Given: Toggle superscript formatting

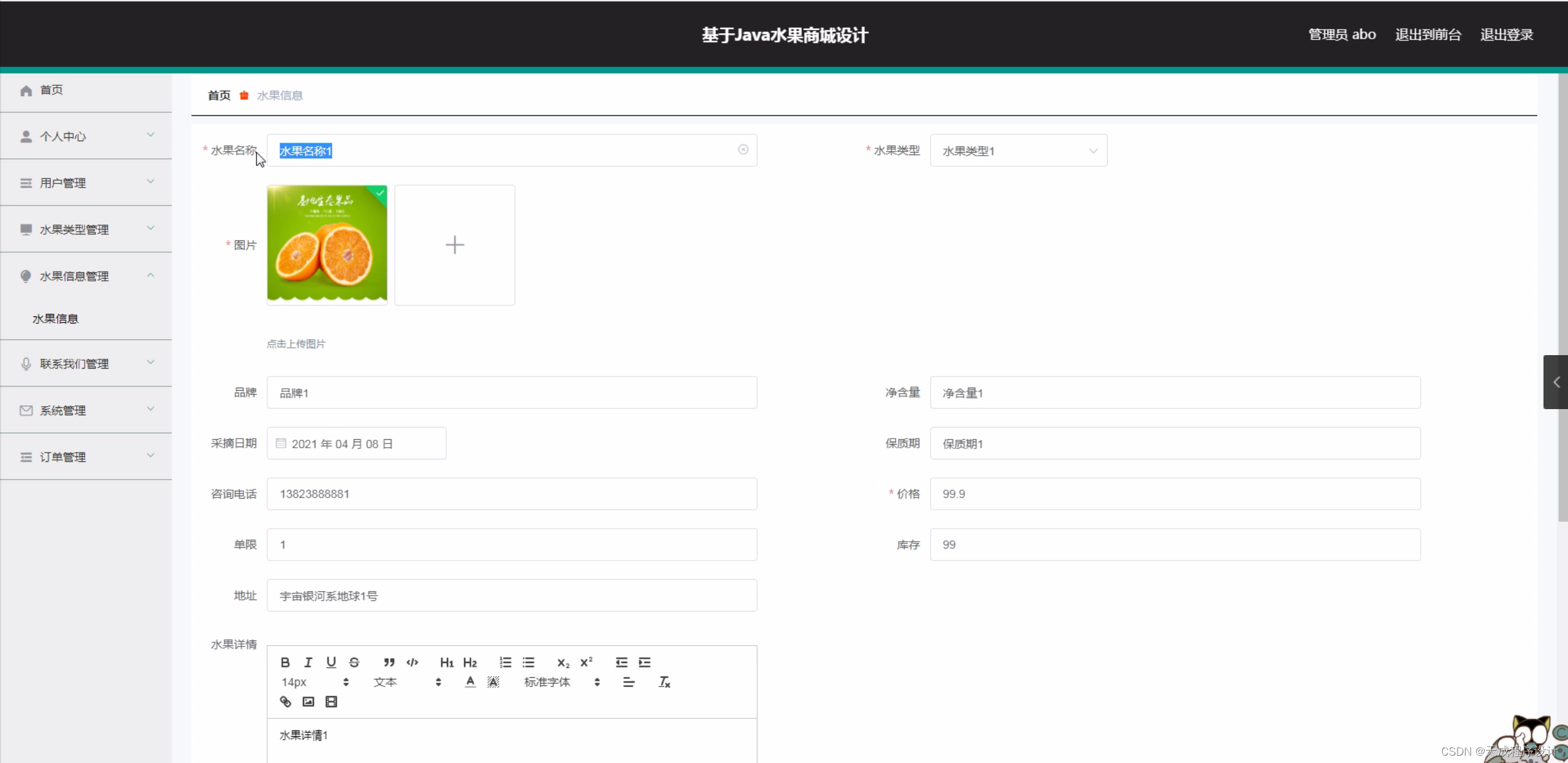Looking at the screenshot, I should pyautogui.click(x=586, y=662).
